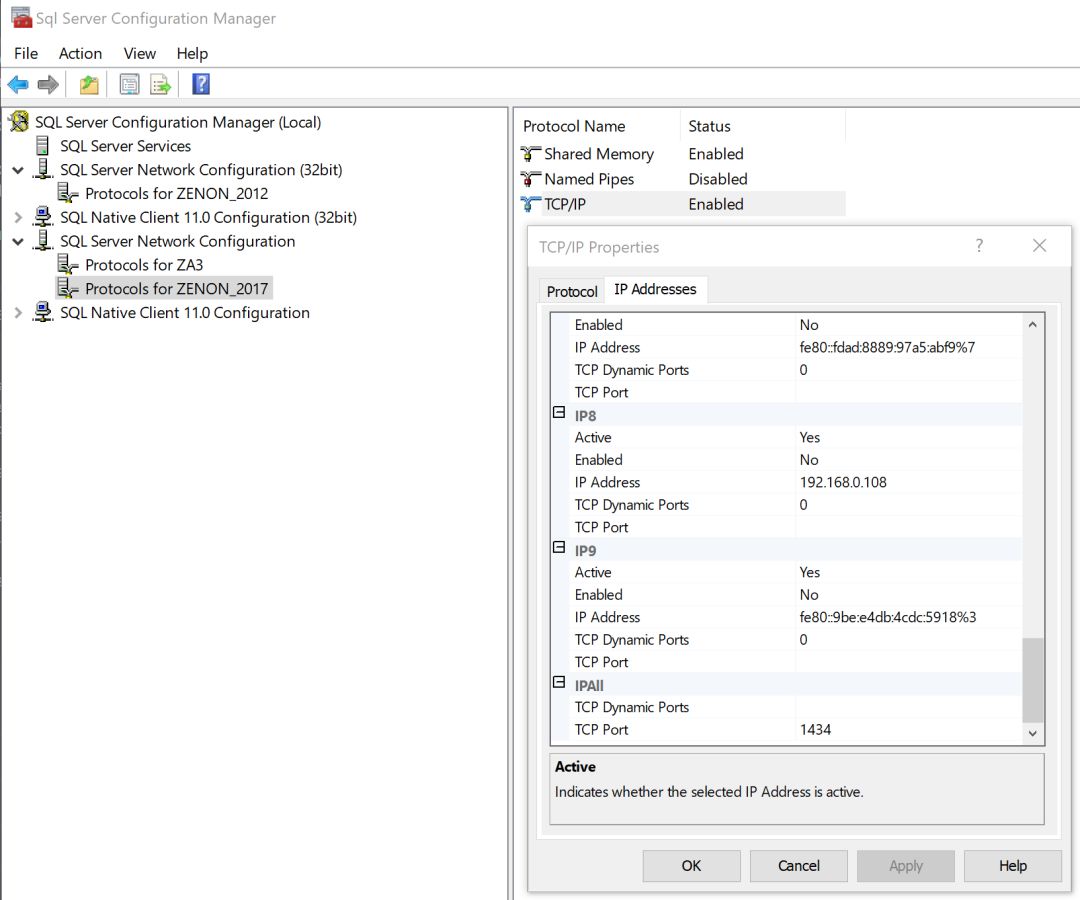
Task: Click the Export List toolbar icon
Action: tap(160, 85)
